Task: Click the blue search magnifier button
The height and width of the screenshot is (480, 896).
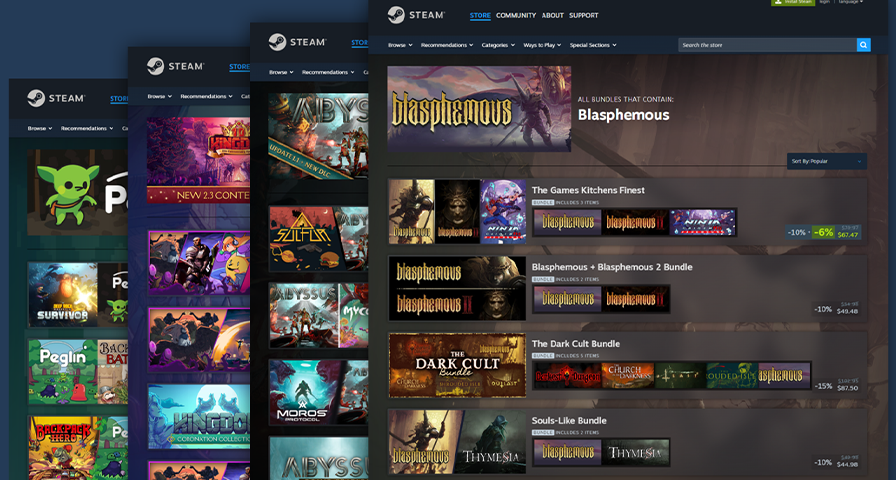Action: 863,45
